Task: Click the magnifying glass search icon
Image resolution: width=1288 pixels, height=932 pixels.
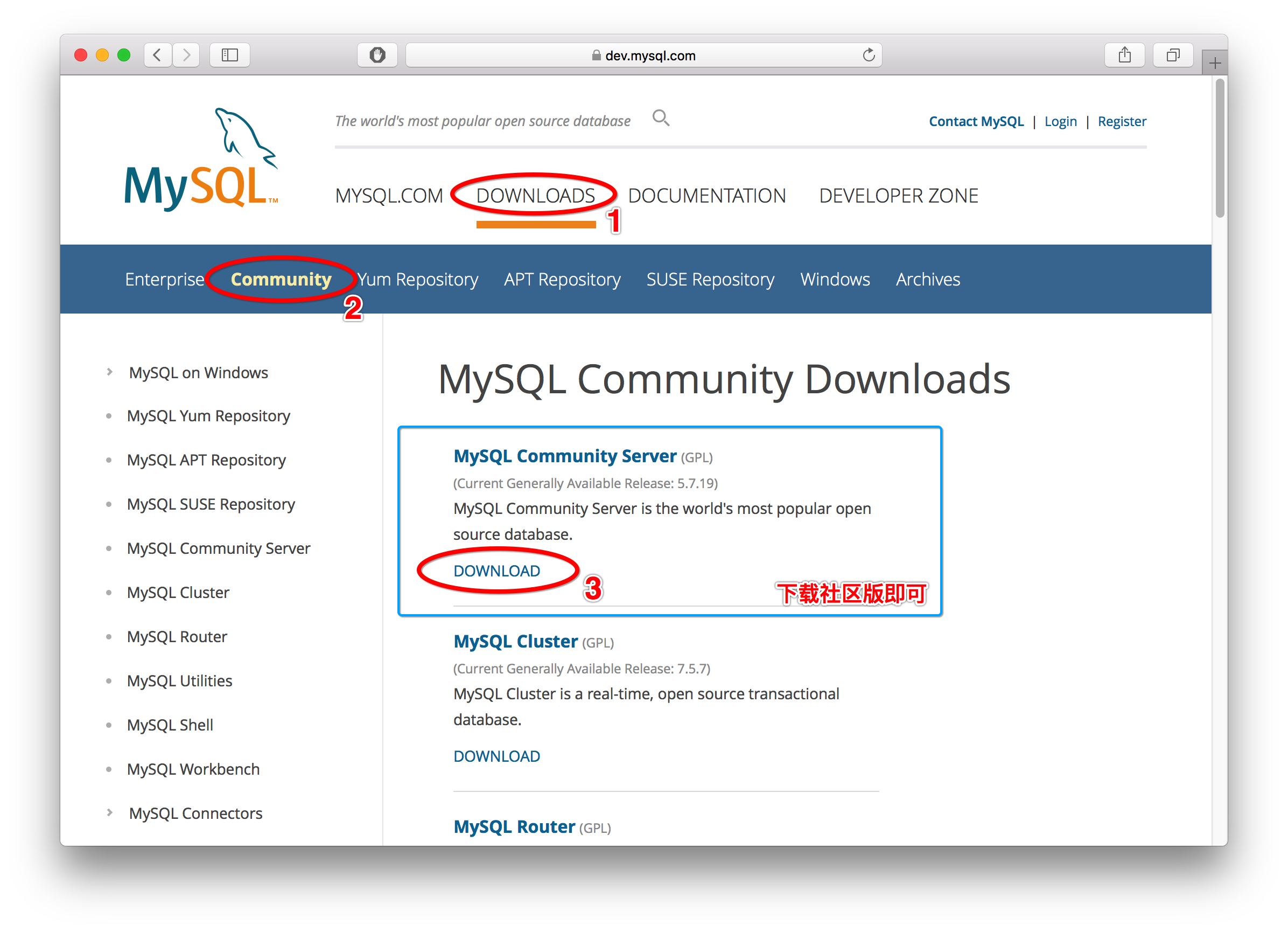Action: click(661, 118)
